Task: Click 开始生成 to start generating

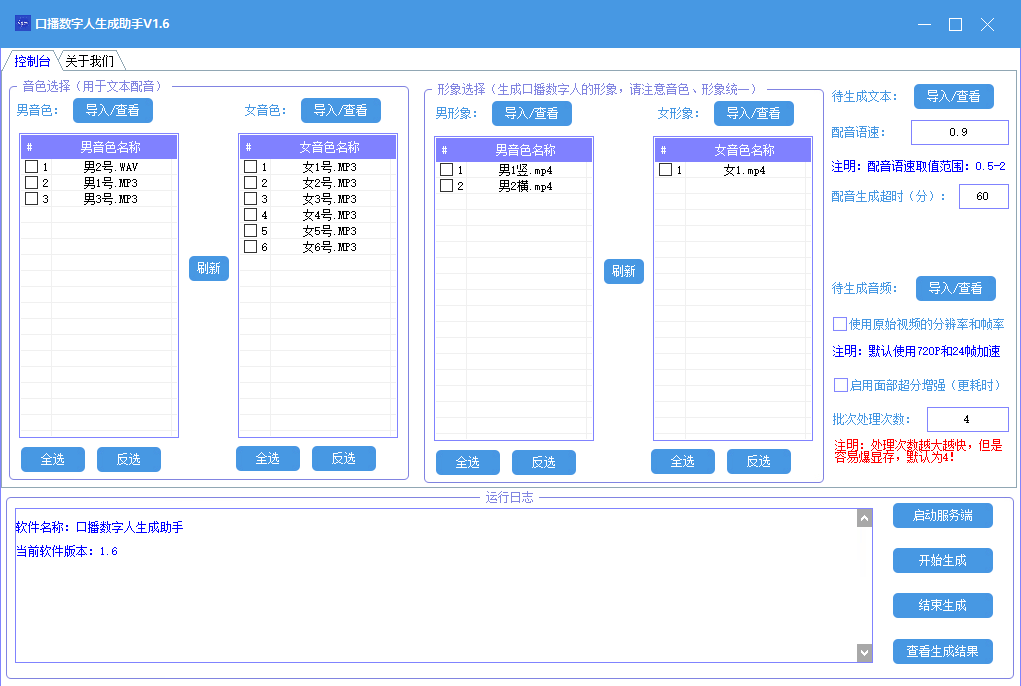Action: [942, 560]
